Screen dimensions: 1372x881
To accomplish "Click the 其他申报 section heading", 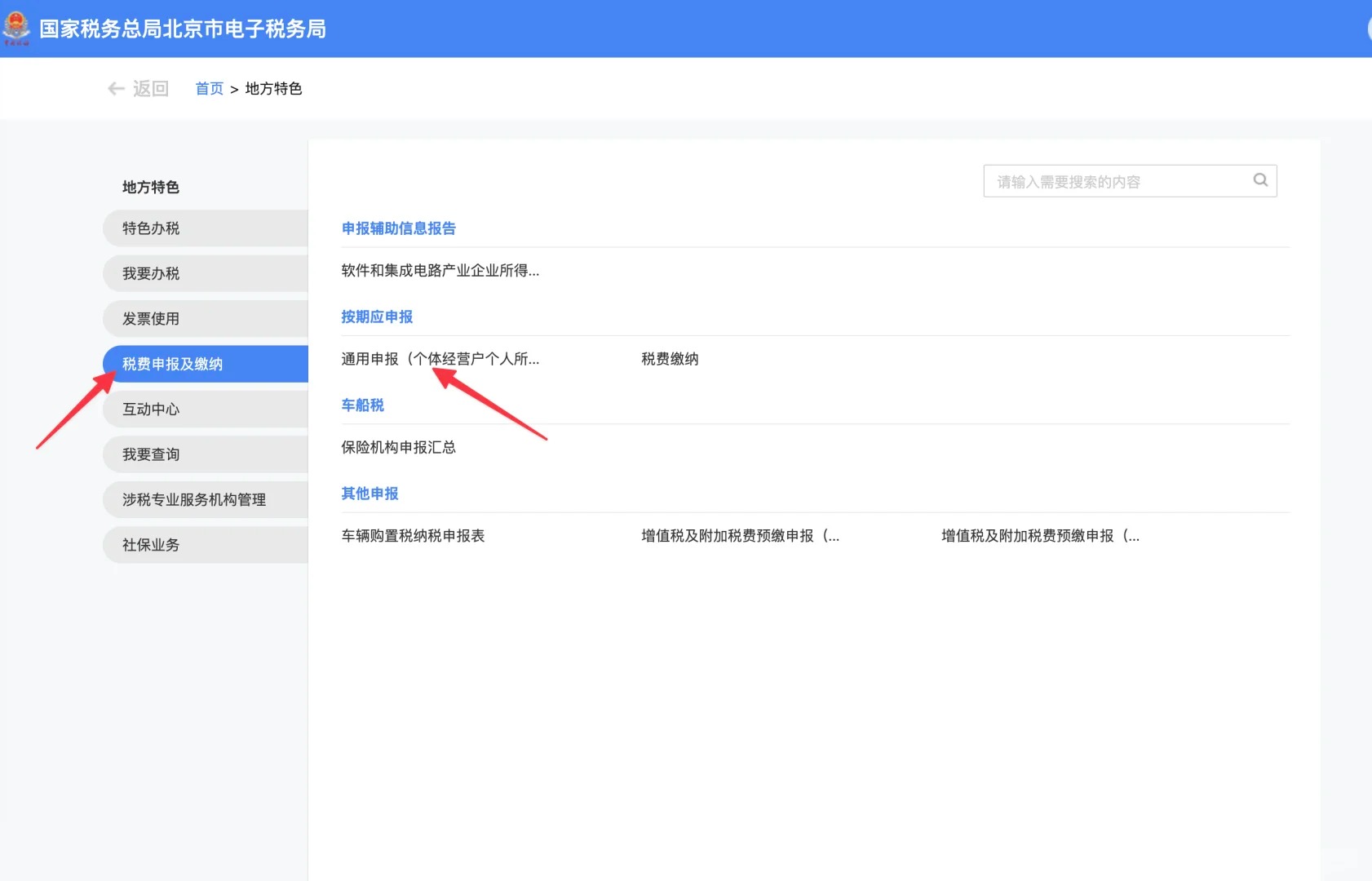I will pos(370,494).
